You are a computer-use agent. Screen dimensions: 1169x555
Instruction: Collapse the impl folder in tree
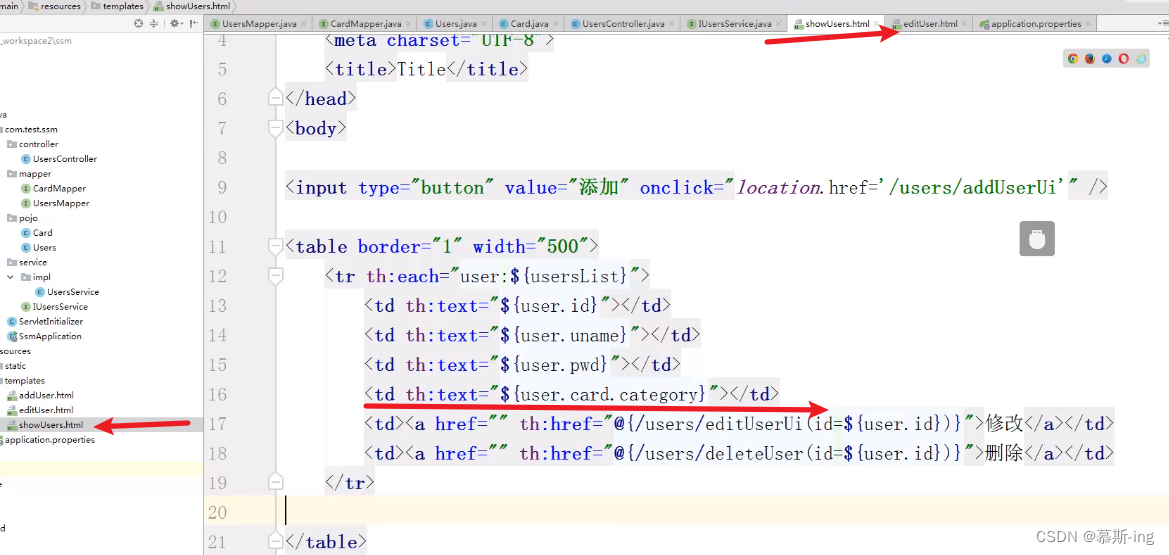coord(10,277)
